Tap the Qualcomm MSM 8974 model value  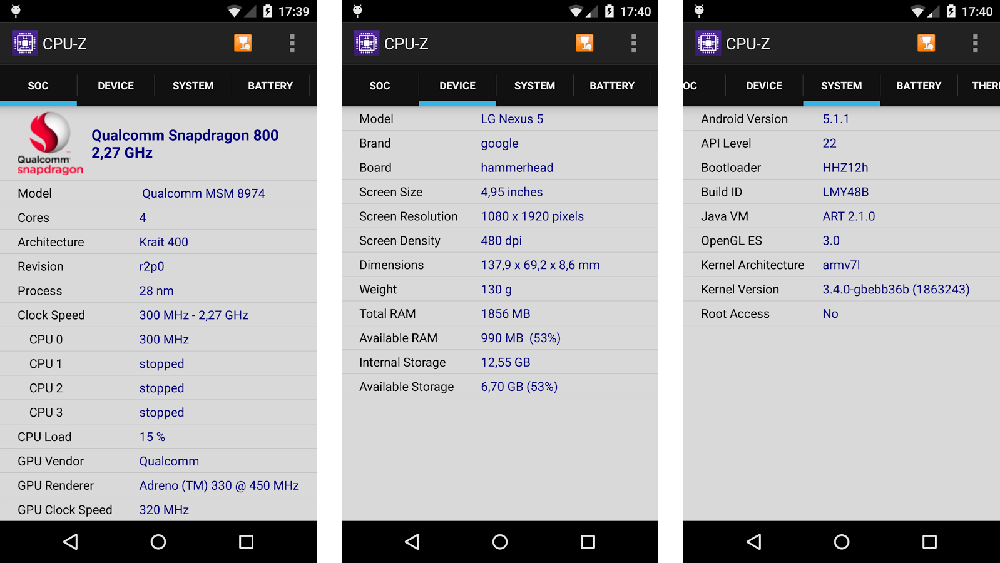tap(203, 193)
